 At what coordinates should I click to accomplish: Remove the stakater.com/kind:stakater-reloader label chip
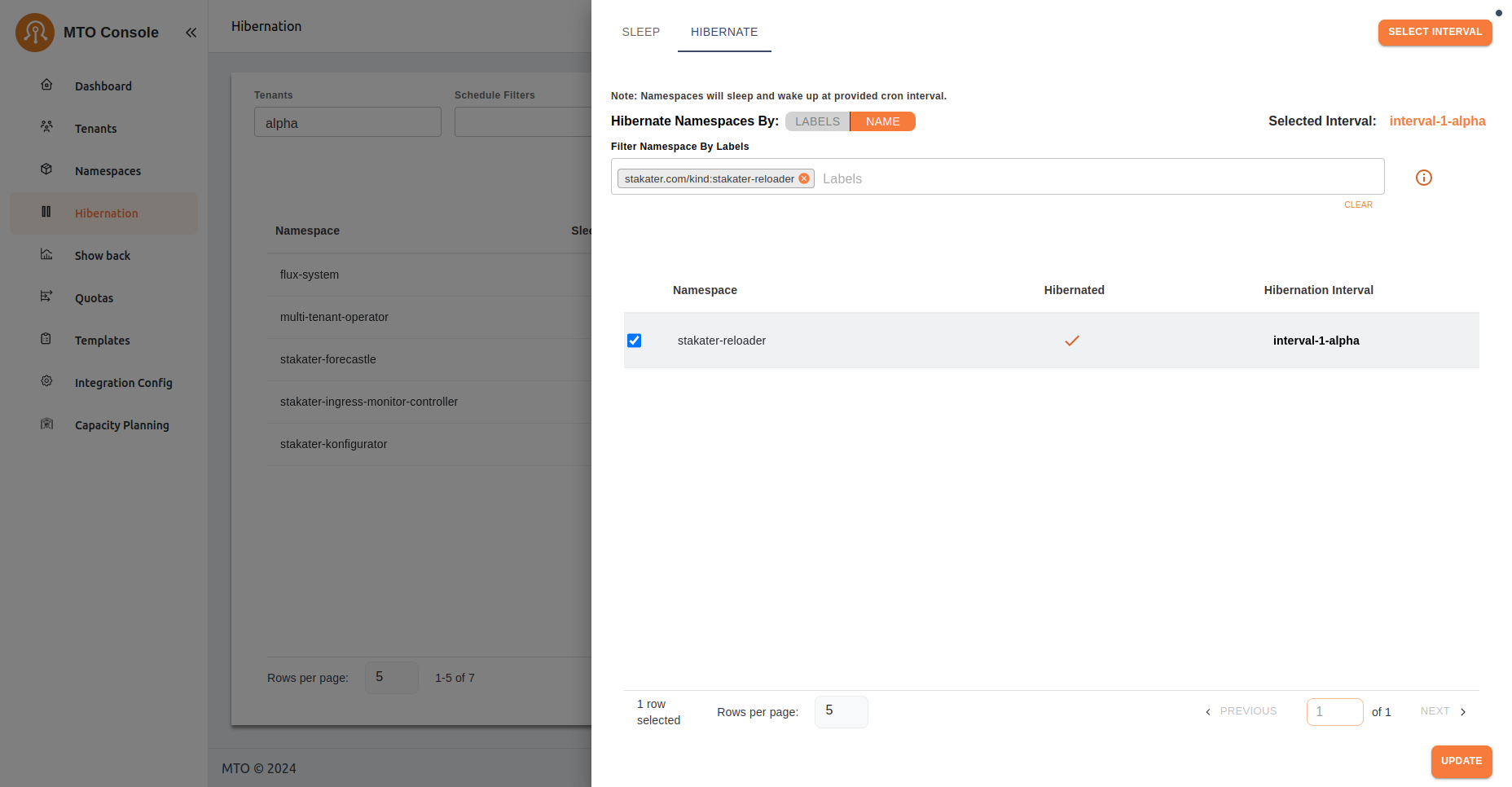[x=804, y=178]
